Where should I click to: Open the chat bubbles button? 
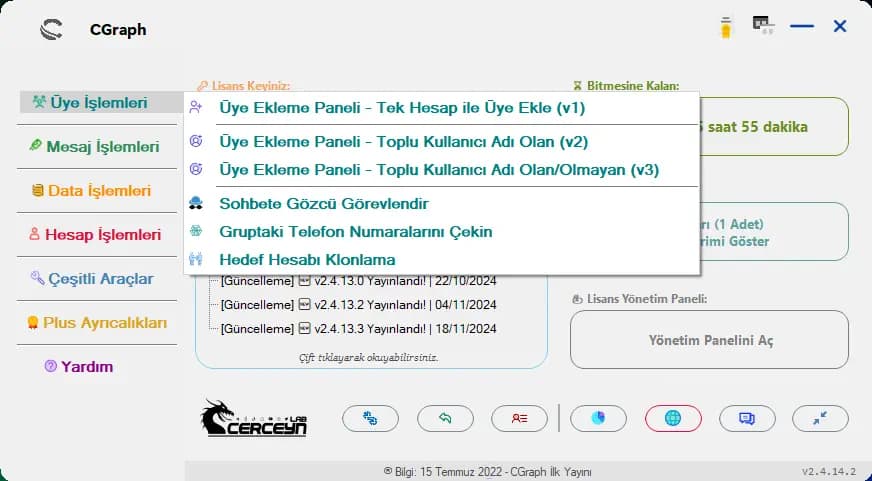[747, 418]
